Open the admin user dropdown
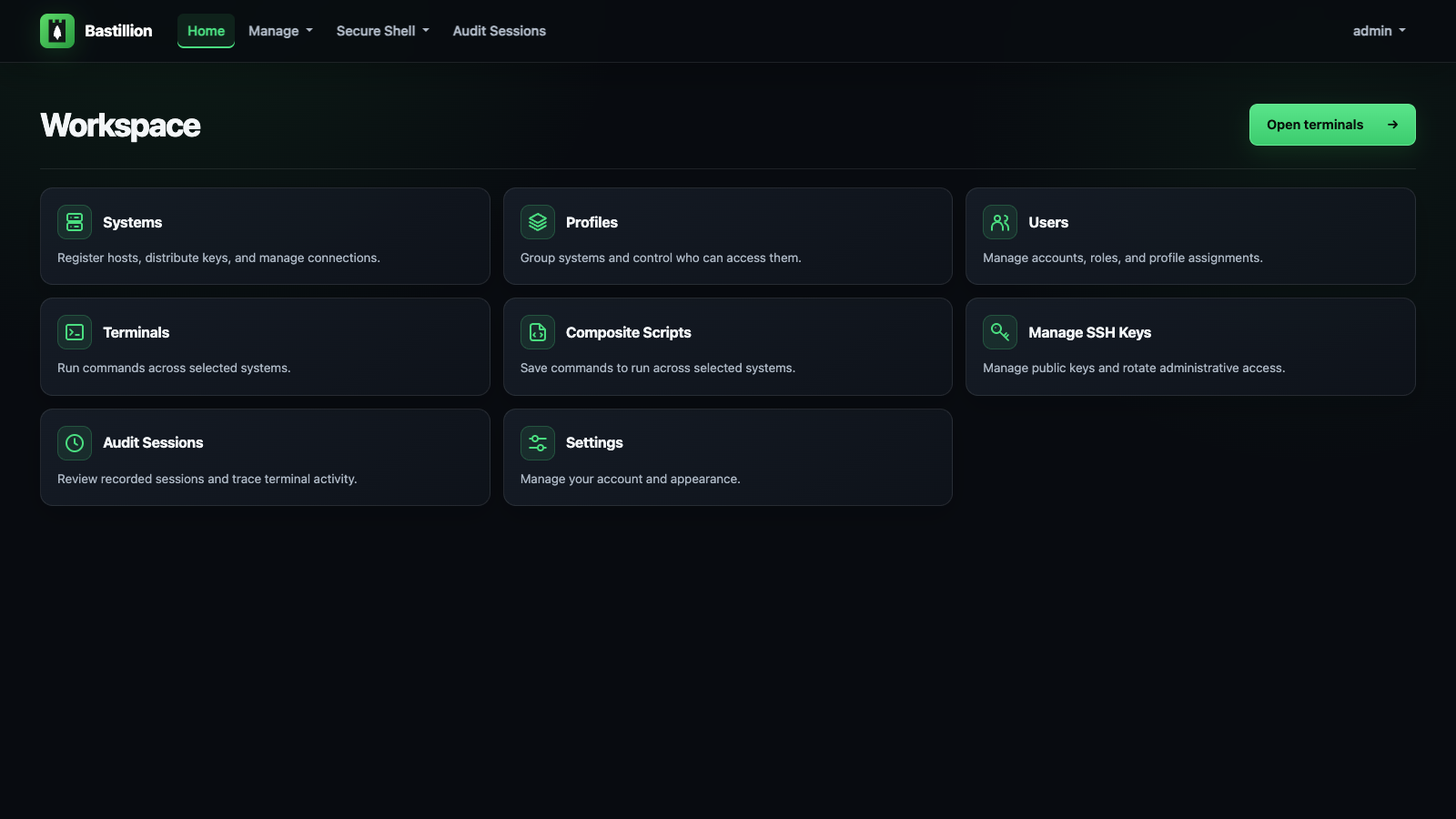The image size is (1456, 819). pyautogui.click(x=1379, y=31)
